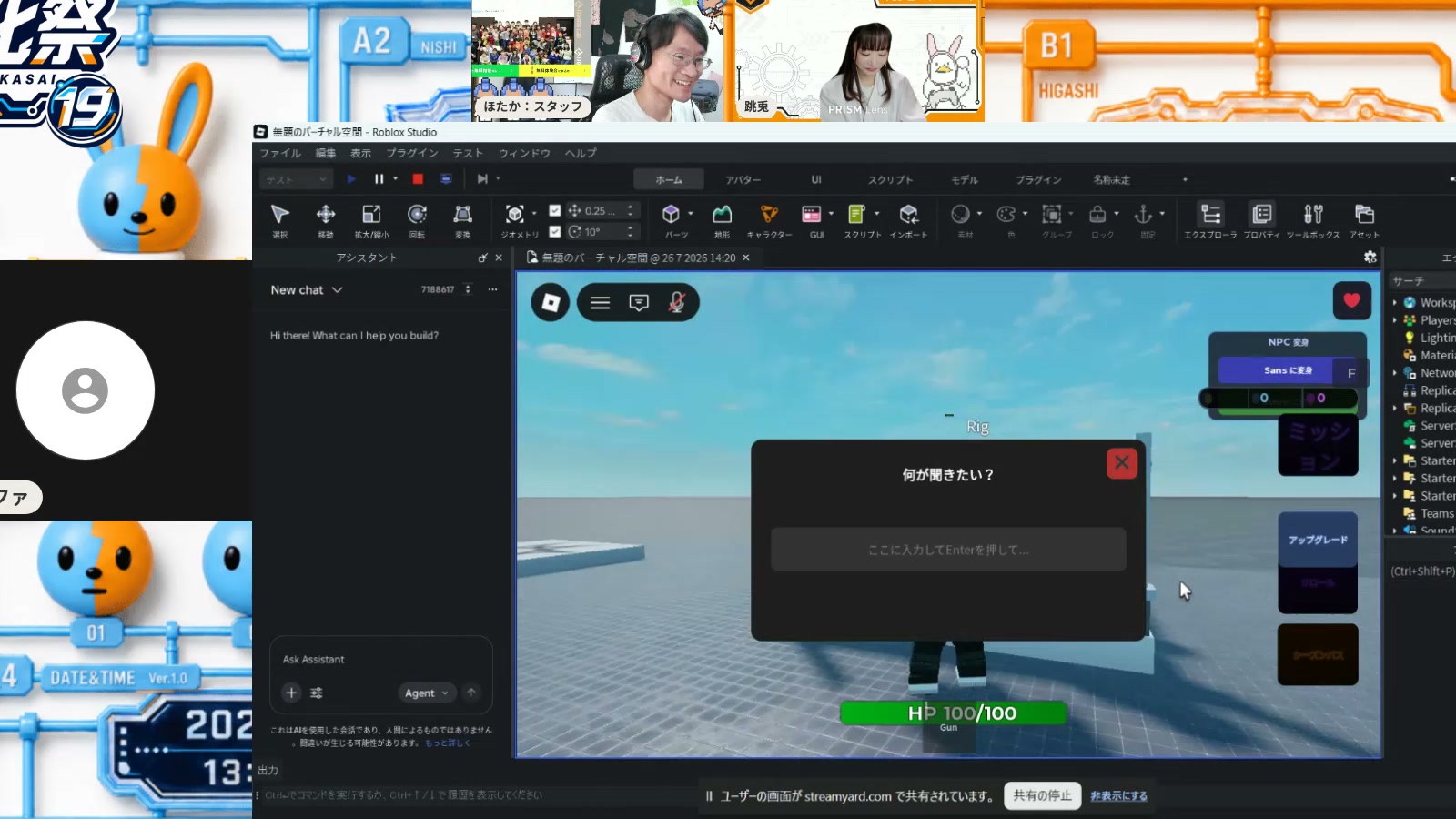Stop the playtest with the red square
This screenshot has width=1456, height=819.
[x=418, y=179]
